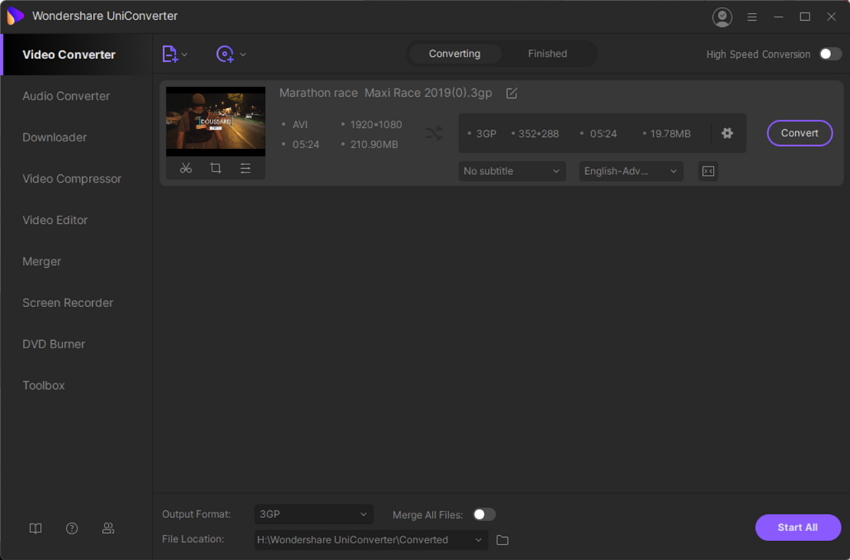Open the user account profile icon
This screenshot has width=850, height=560.
point(722,17)
